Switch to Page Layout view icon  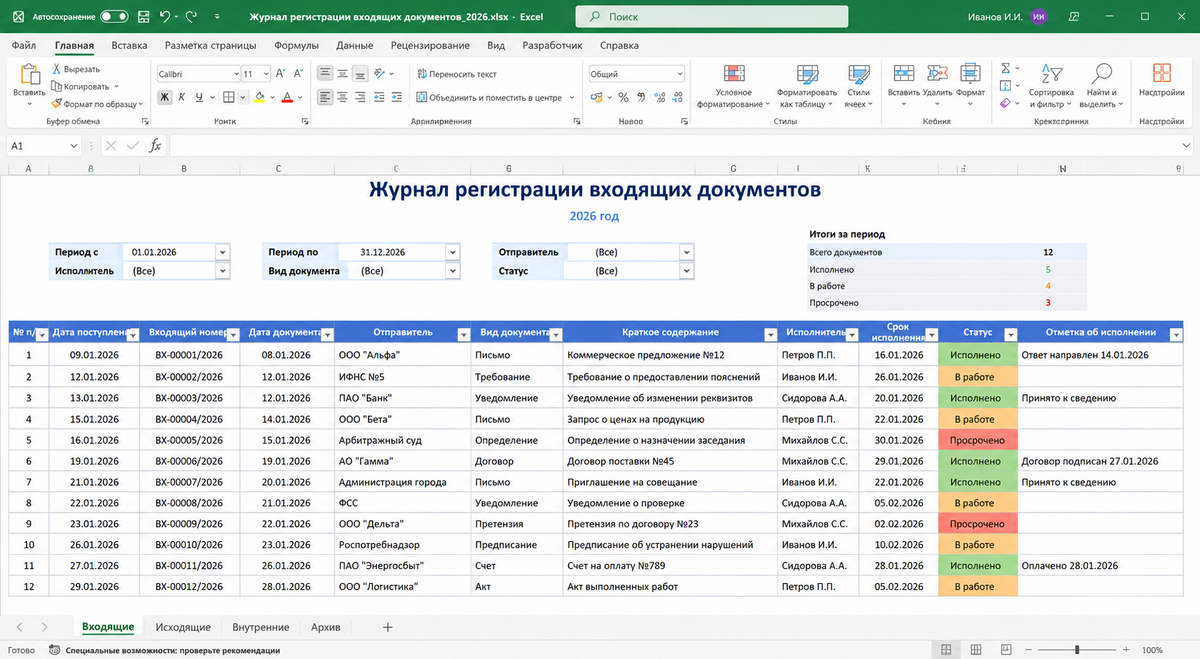(976, 650)
